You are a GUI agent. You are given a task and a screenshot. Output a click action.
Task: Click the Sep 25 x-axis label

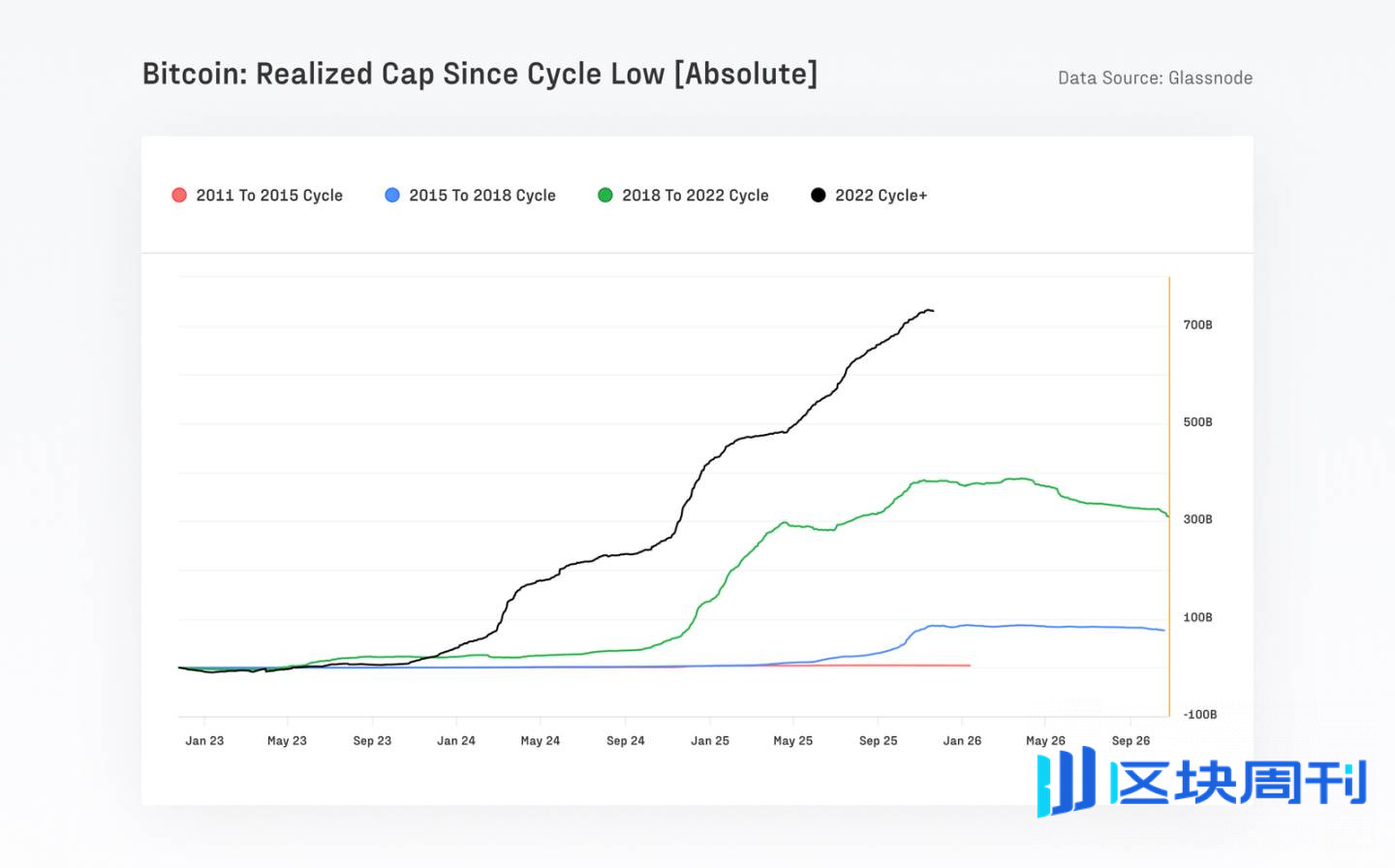coord(879,741)
